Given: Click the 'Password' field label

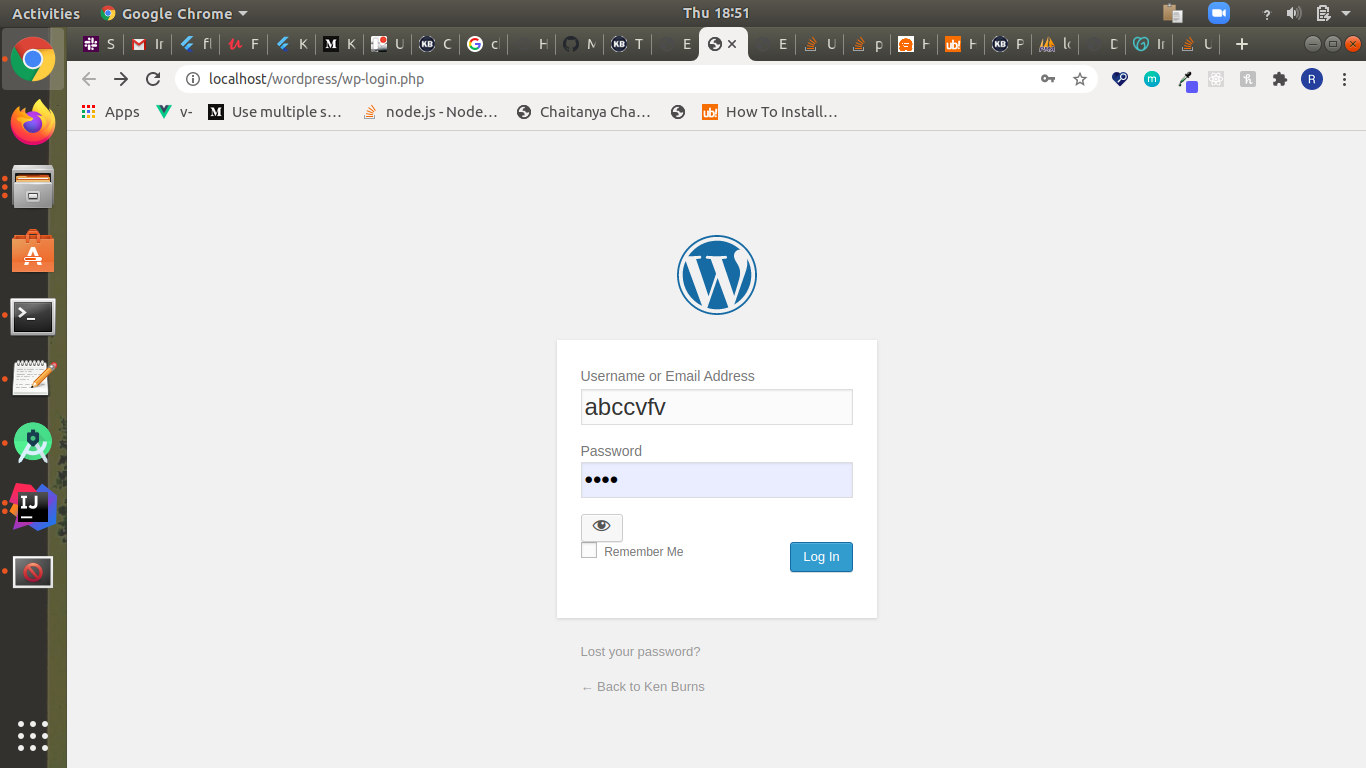Looking at the screenshot, I should click(611, 451).
